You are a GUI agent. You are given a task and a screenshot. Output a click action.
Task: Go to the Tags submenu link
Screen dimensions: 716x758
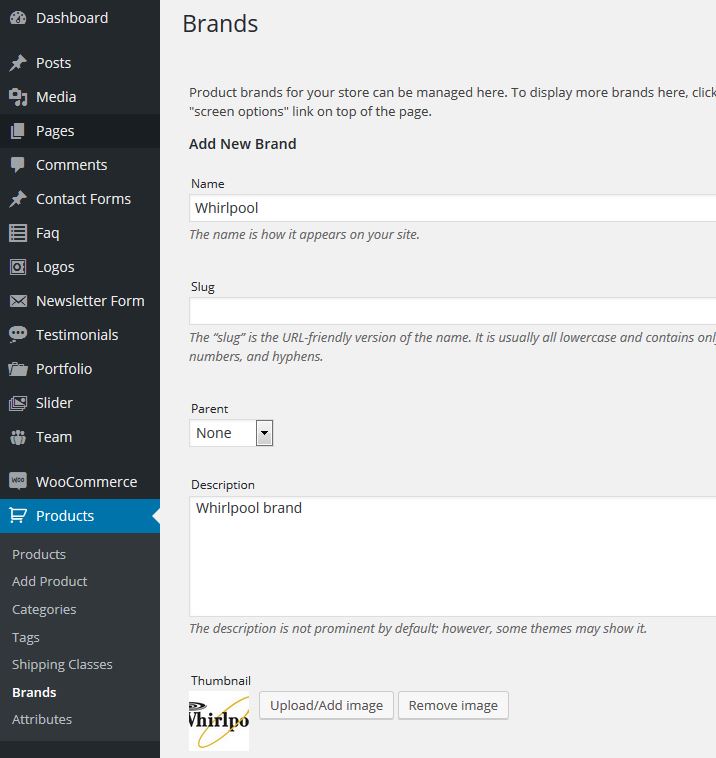click(26, 638)
